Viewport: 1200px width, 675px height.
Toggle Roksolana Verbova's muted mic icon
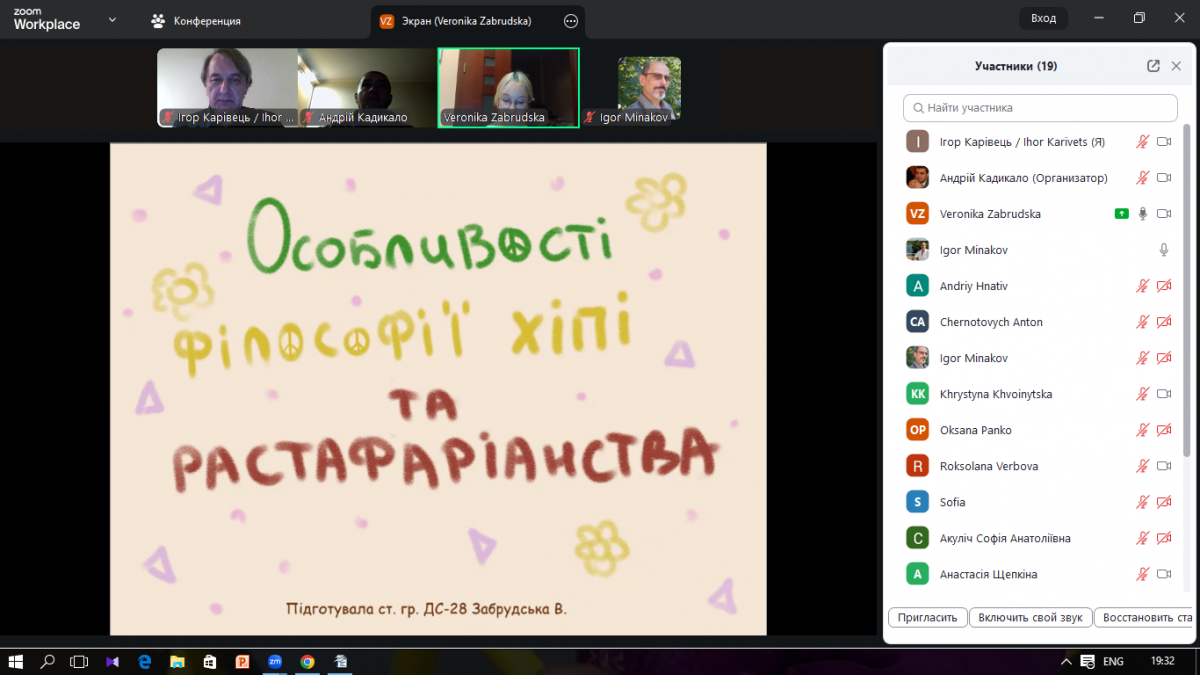pyautogui.click(x=1142, y=465)
